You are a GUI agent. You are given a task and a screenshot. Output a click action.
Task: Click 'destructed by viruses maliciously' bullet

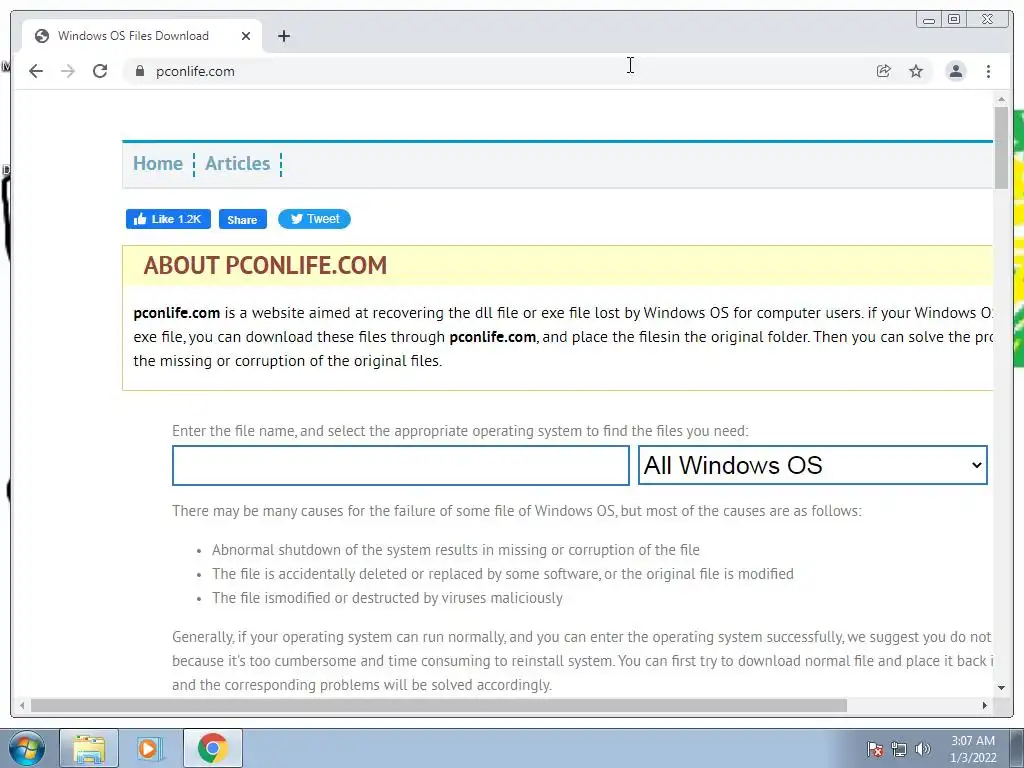[387, 598]
